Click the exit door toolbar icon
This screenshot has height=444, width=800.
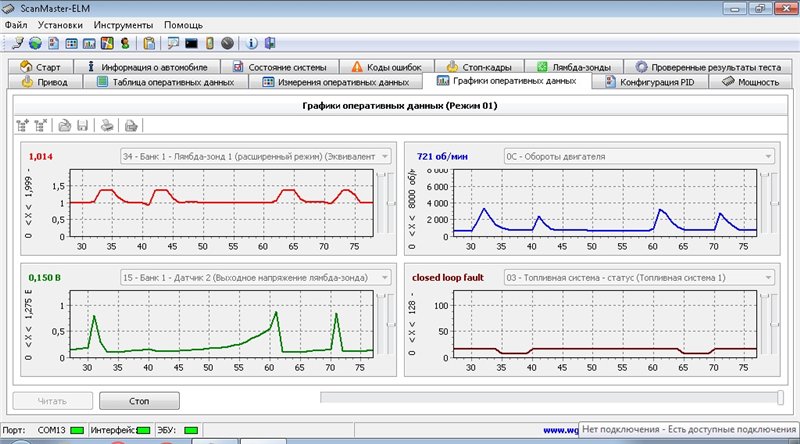[270, 43]
